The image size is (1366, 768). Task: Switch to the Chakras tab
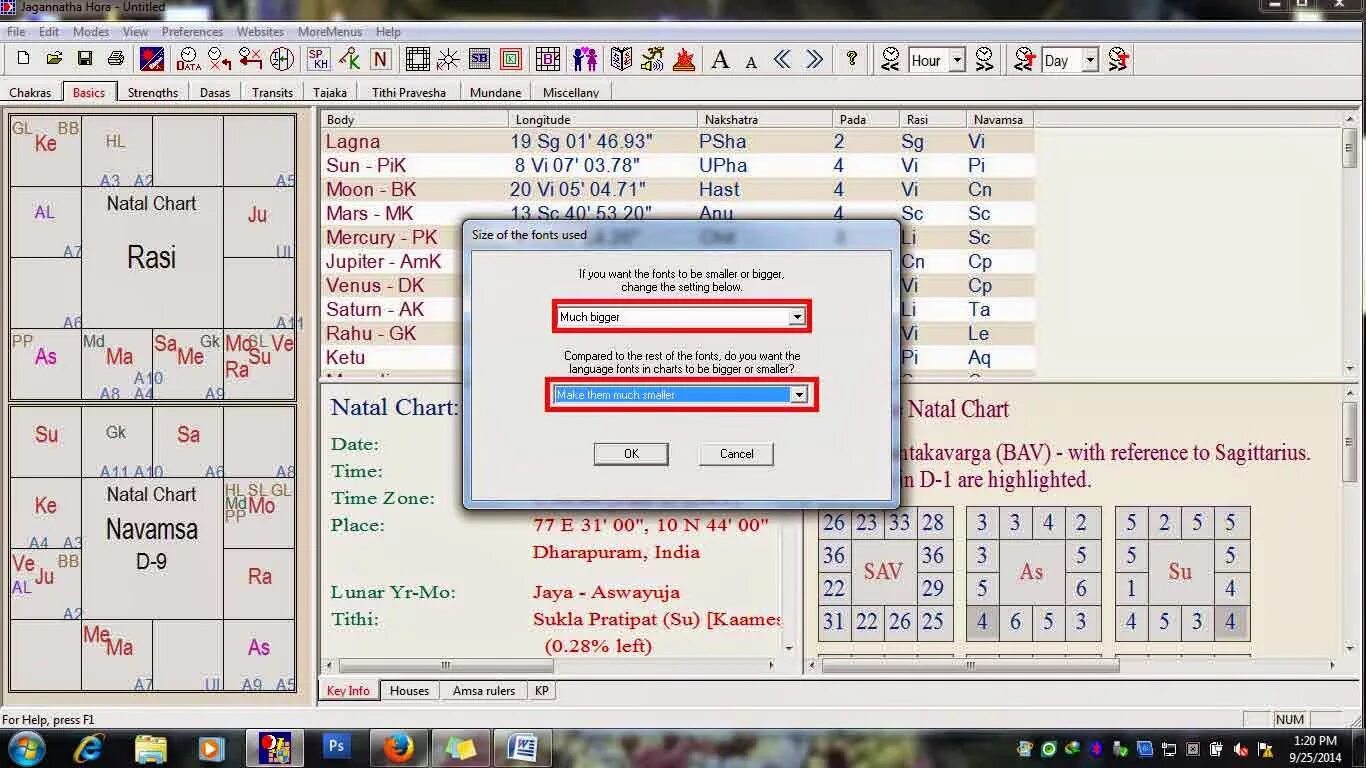coord(30,92)
